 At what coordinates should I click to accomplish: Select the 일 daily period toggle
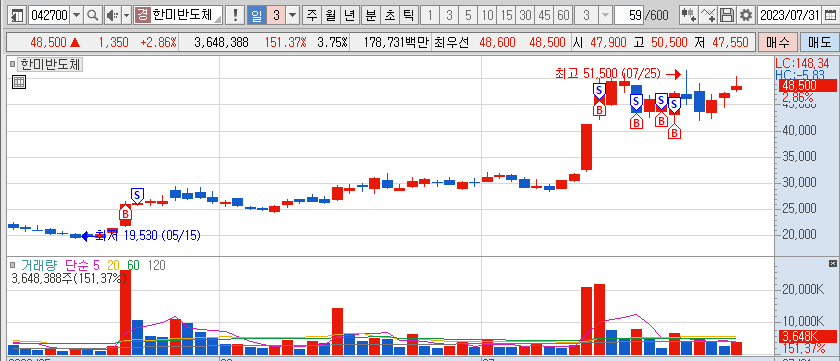point(257,16)
